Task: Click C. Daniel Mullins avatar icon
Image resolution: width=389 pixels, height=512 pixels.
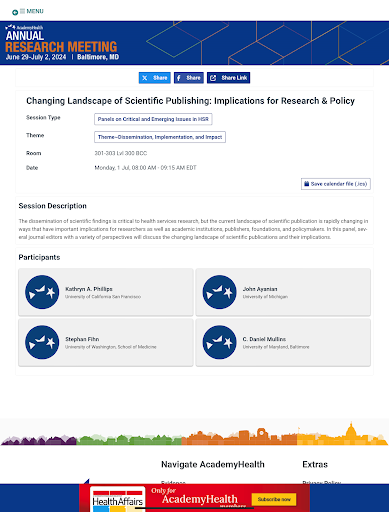Action: (219, 342)
